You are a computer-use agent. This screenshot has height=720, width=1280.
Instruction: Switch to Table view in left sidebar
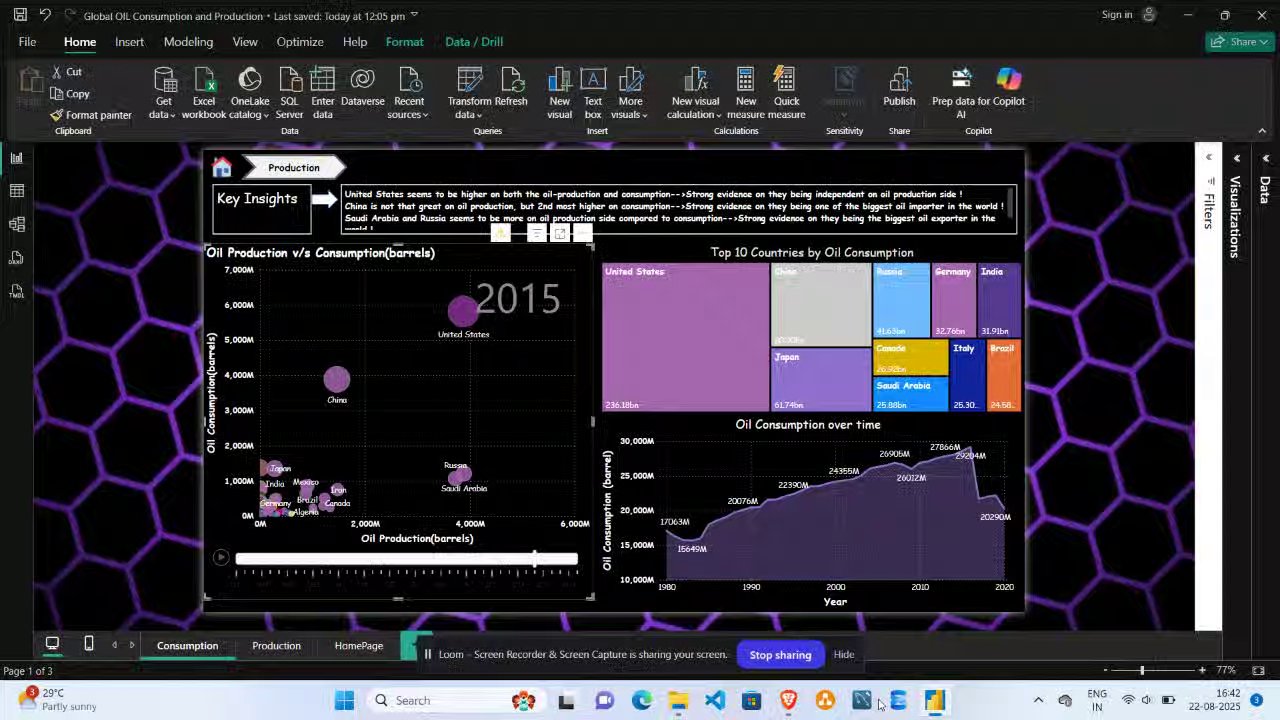[x=16, y=190]
